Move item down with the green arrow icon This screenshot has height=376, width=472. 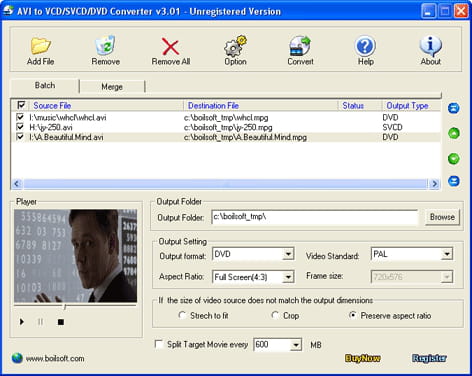click(x=454, y=158)
